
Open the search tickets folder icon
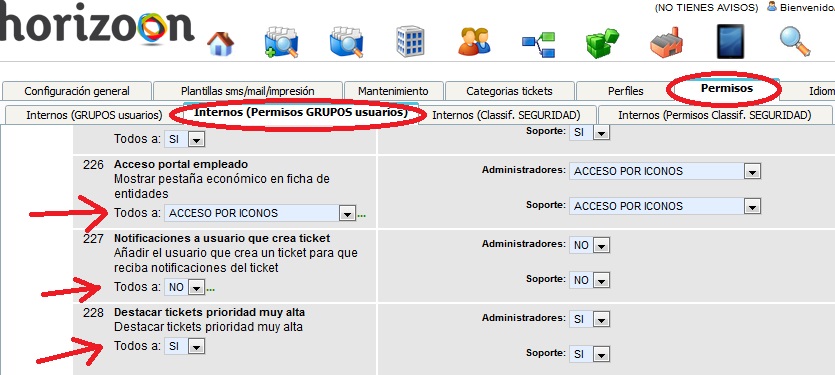click(346, 42)
